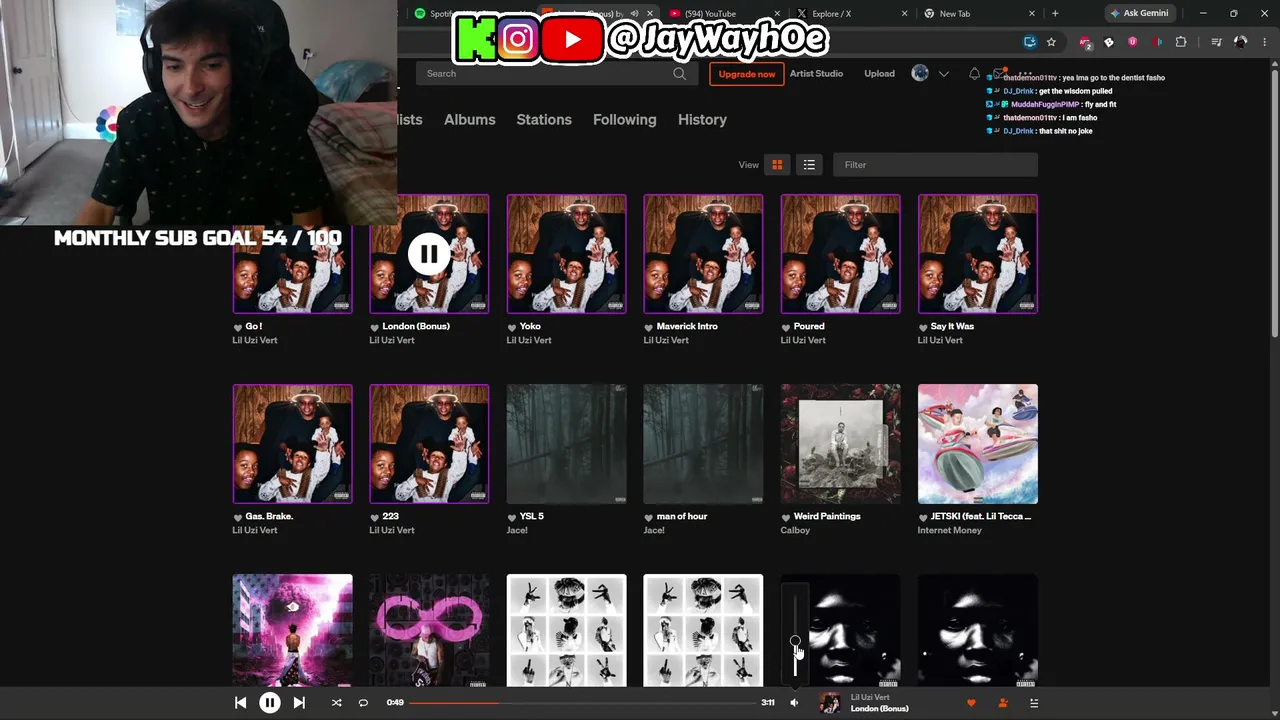Open the Maverick Intro track cover
Screen dimensions: 1280x720
[x=703, y=254]
